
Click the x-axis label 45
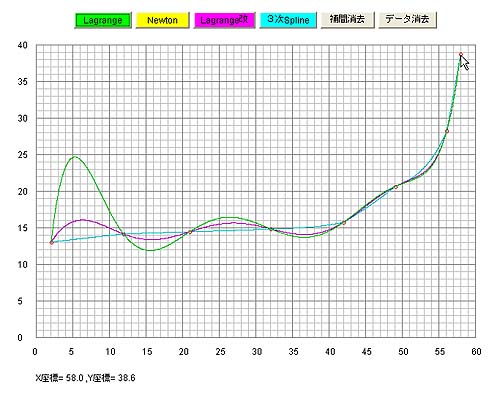[366, 351]
